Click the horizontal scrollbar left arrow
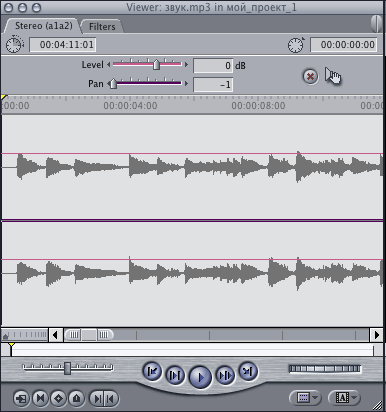The image size is (386, 412). [56, 335]
